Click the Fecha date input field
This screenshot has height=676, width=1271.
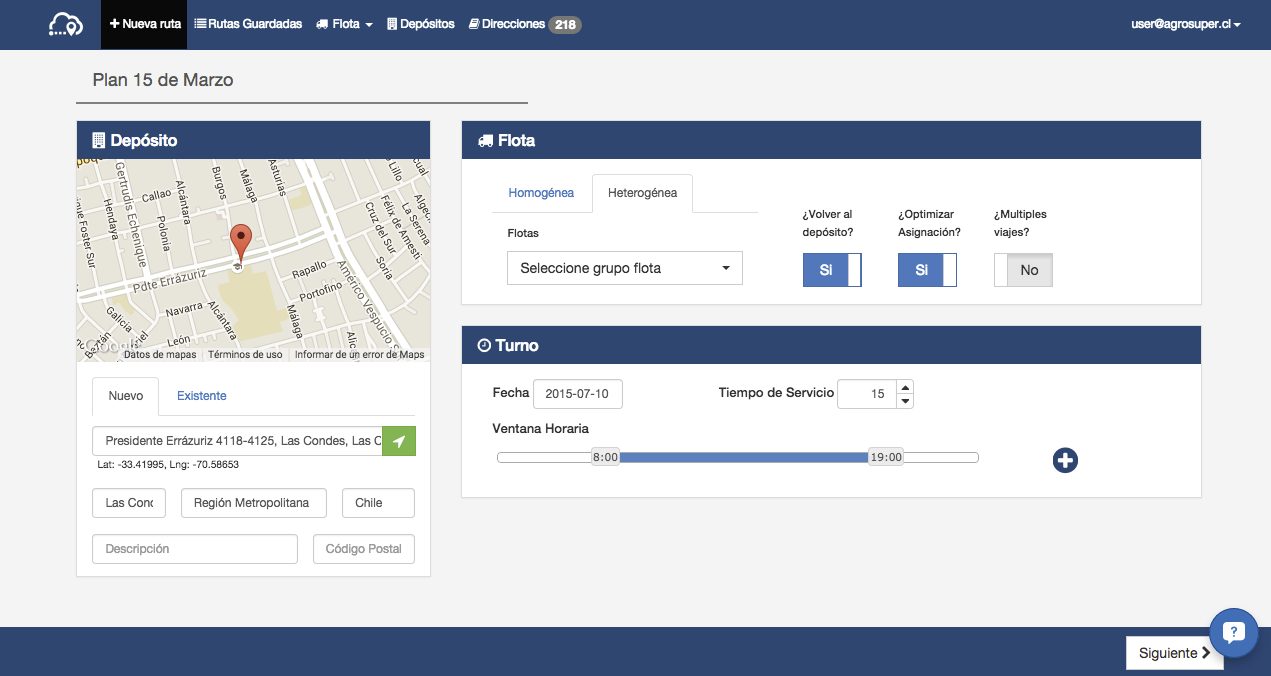(578, 394)
